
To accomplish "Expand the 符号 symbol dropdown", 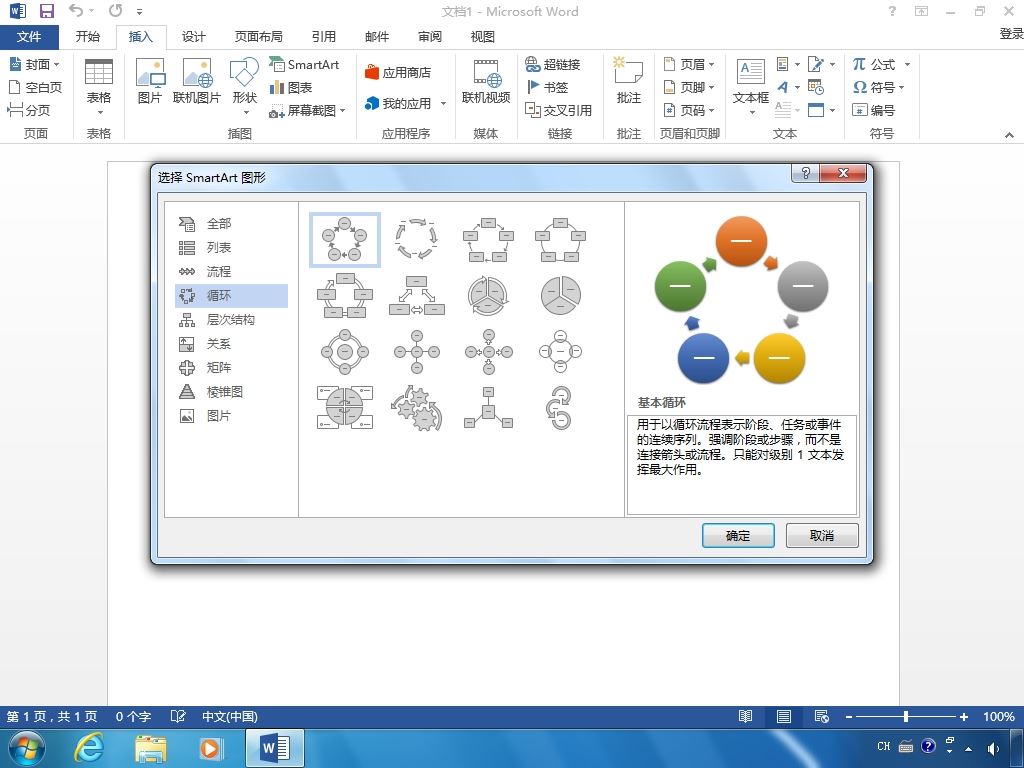I will pos(901,87).
